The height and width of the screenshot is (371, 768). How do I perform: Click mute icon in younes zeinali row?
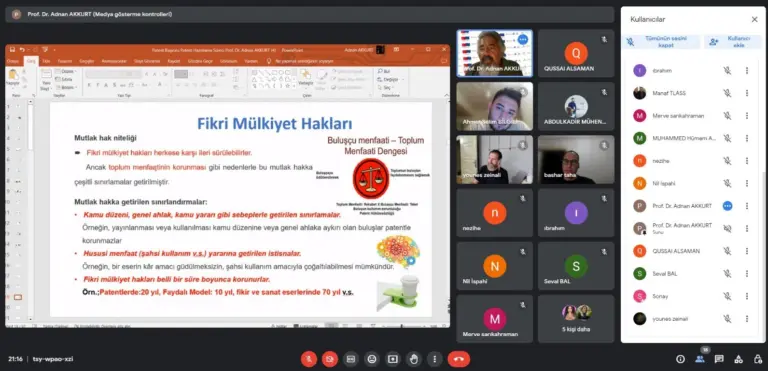point(727,319)
